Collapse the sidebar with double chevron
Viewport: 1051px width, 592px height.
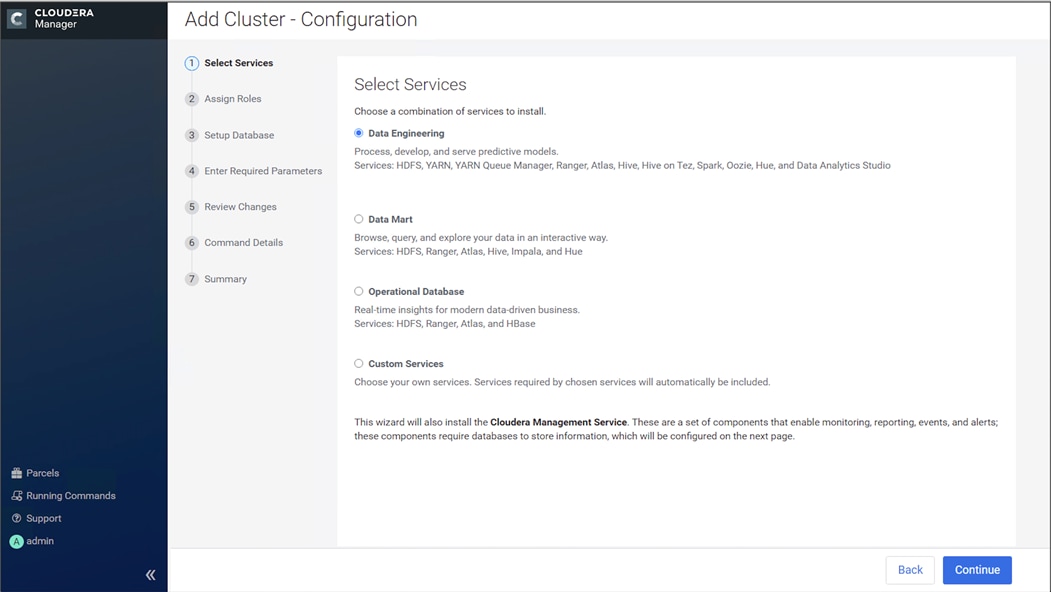click(151, 575)
